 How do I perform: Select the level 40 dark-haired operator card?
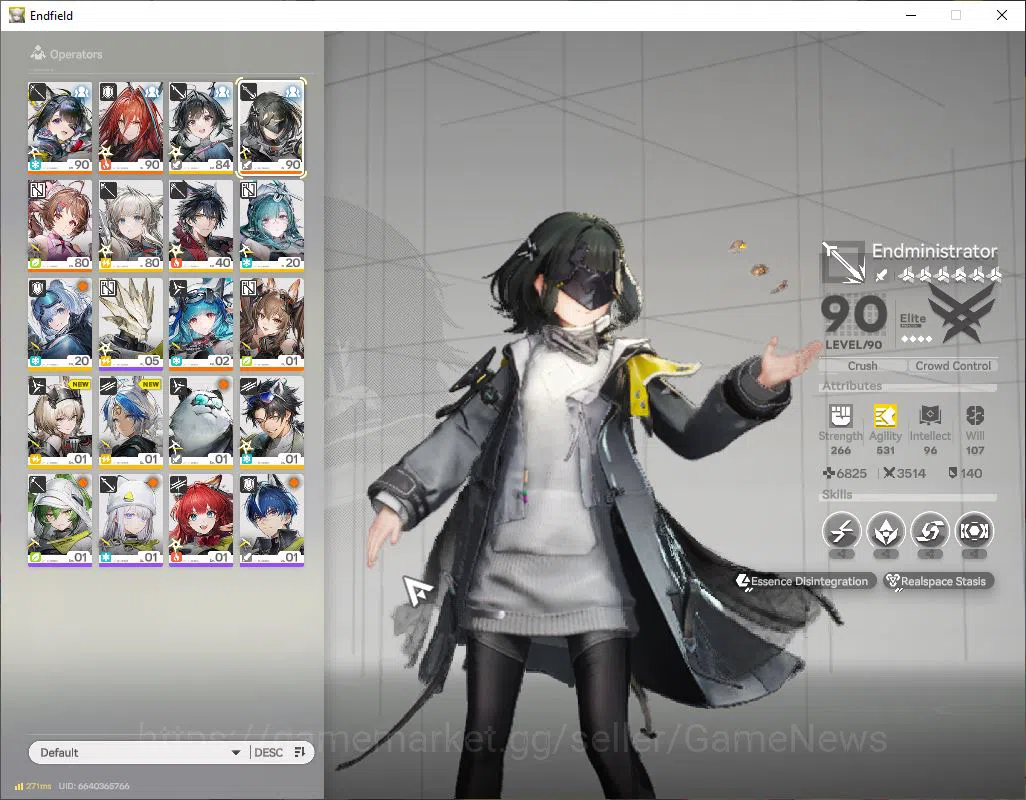201,225
